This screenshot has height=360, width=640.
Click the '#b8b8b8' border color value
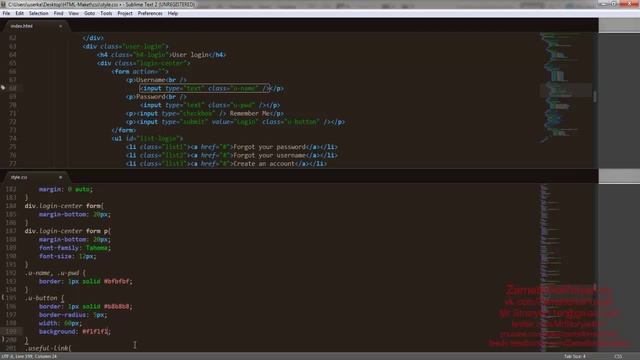click(117, 306)
